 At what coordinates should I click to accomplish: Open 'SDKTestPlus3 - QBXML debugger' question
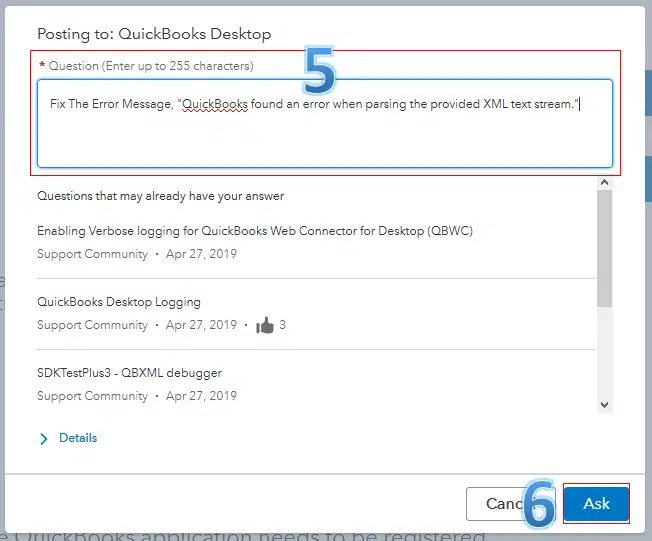129,373
